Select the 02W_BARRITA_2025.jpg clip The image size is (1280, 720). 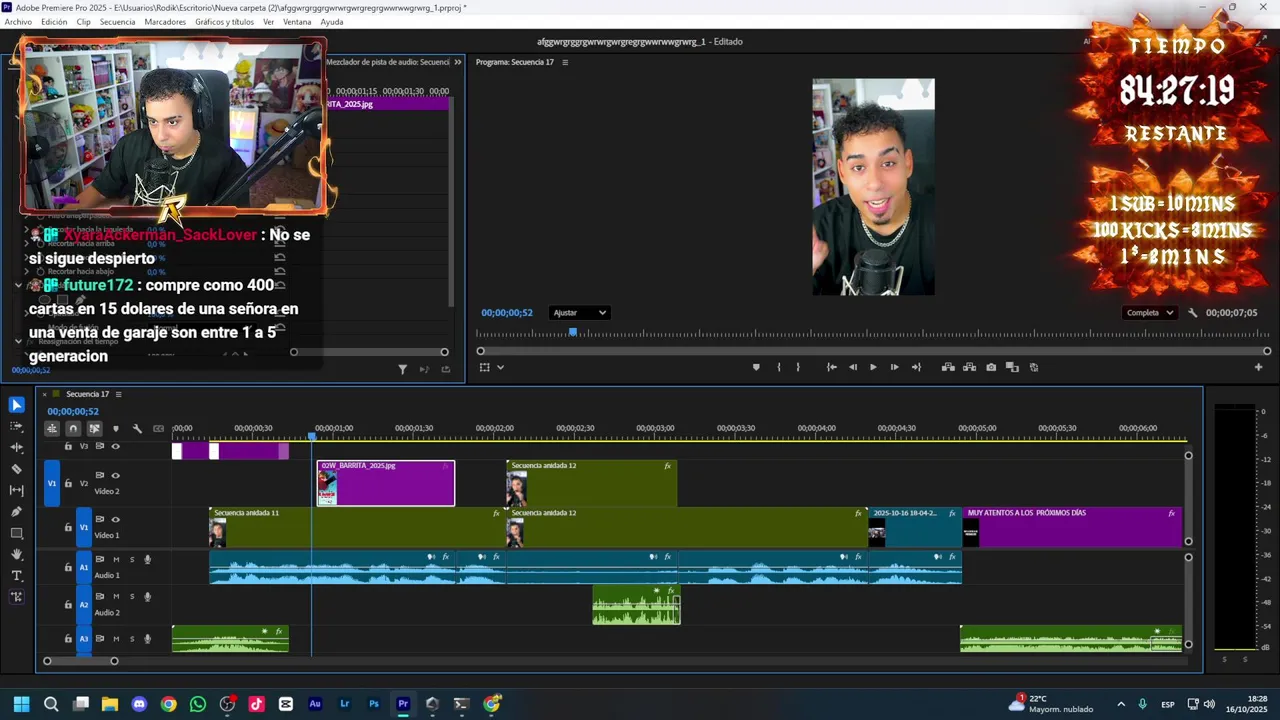click(x=386, y=484)
